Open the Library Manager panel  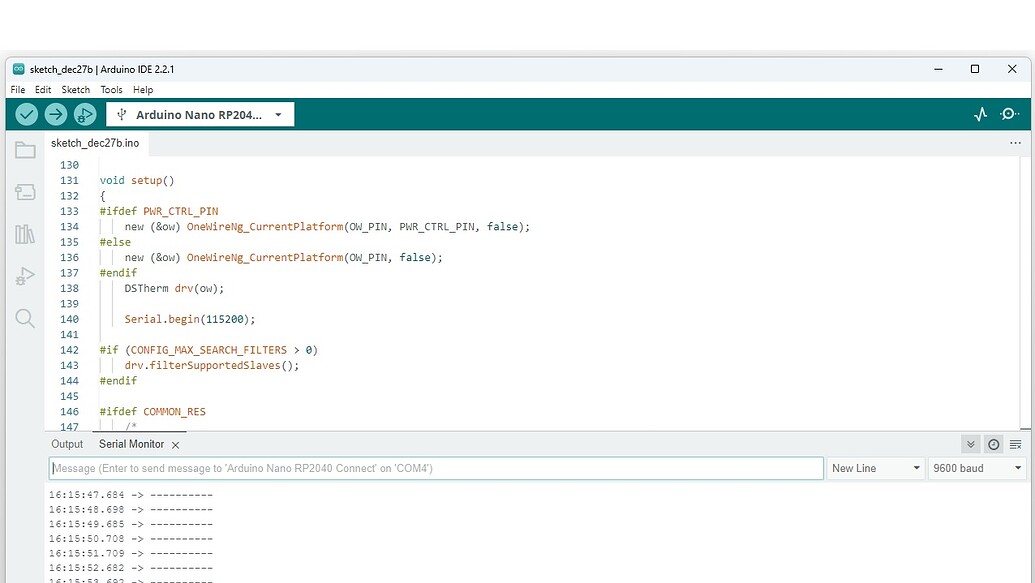pos(25,234)
